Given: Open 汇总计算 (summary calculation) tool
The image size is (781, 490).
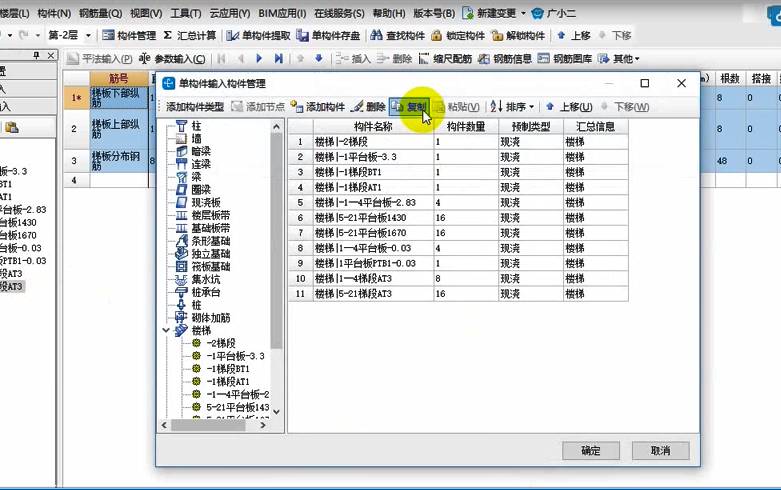Looking at the screenshot, I should (x=189, y=36).
